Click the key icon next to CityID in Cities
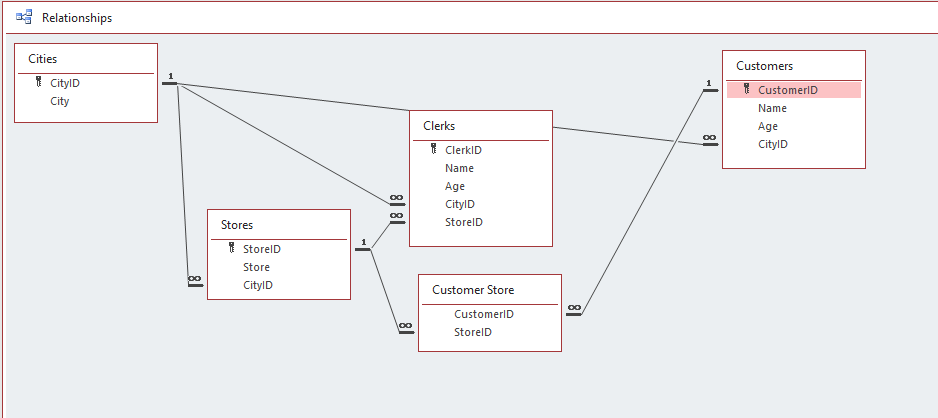This screenshot has height=418, width=938. click(39, 83)
